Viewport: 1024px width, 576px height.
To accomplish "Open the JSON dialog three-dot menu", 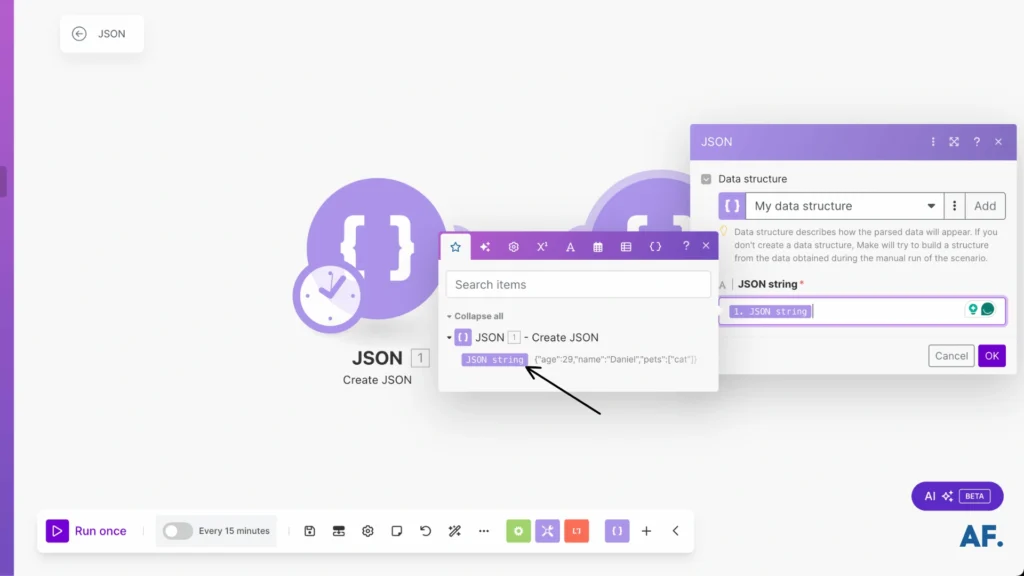I will click(933, 142).
